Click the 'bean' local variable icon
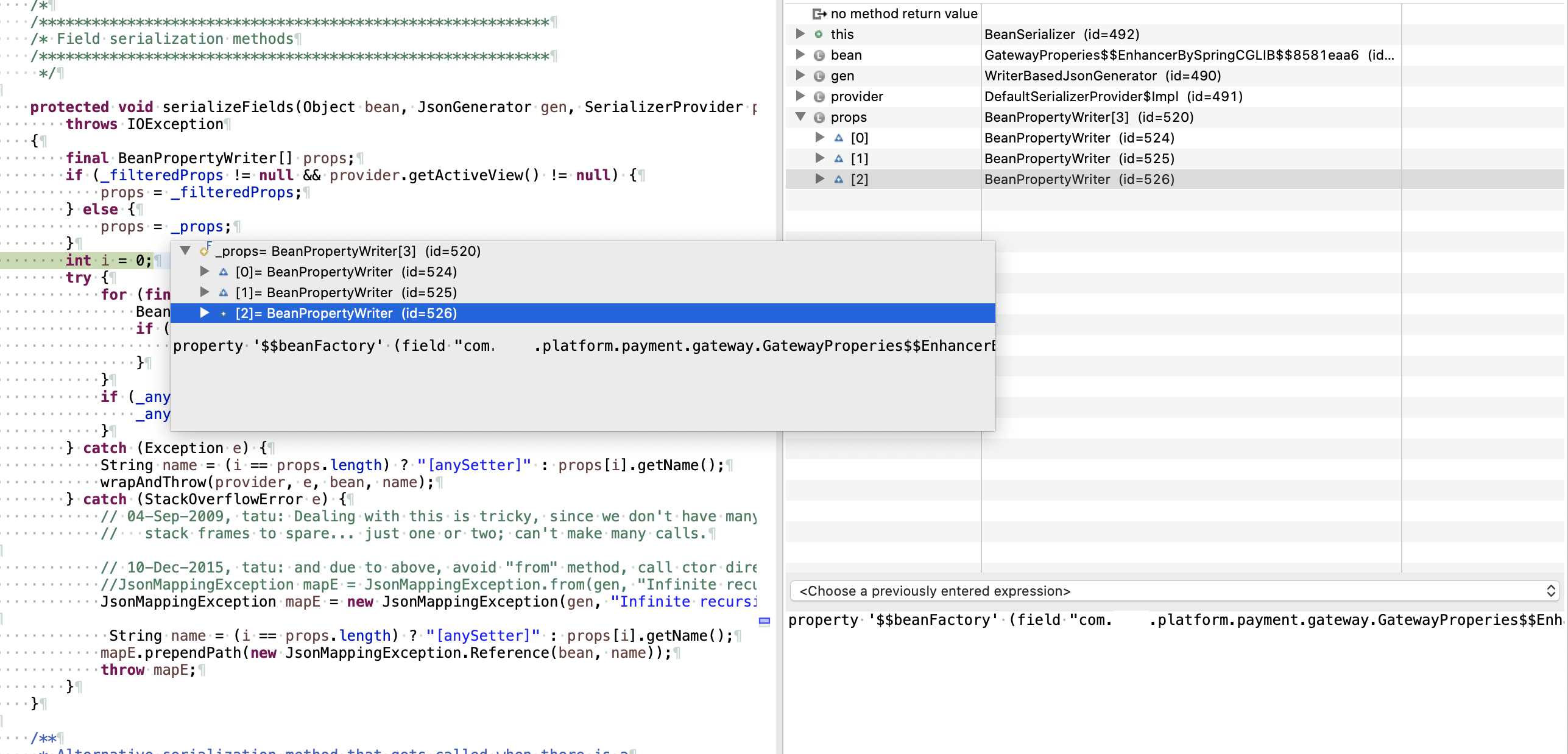1568x754 pixels. tap(819, 55)
